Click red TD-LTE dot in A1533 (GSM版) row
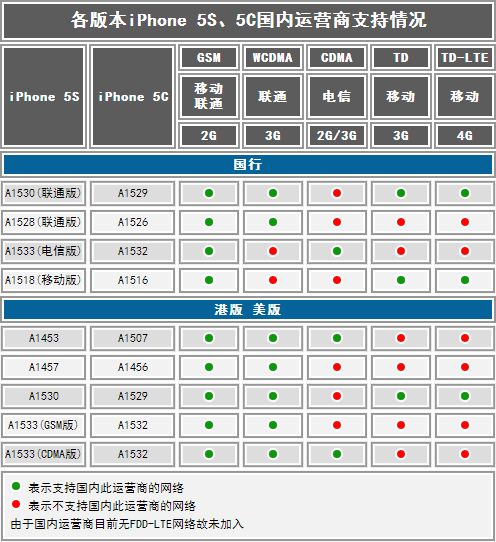Viewport: 496px width, 542px height. pos(465,425)
